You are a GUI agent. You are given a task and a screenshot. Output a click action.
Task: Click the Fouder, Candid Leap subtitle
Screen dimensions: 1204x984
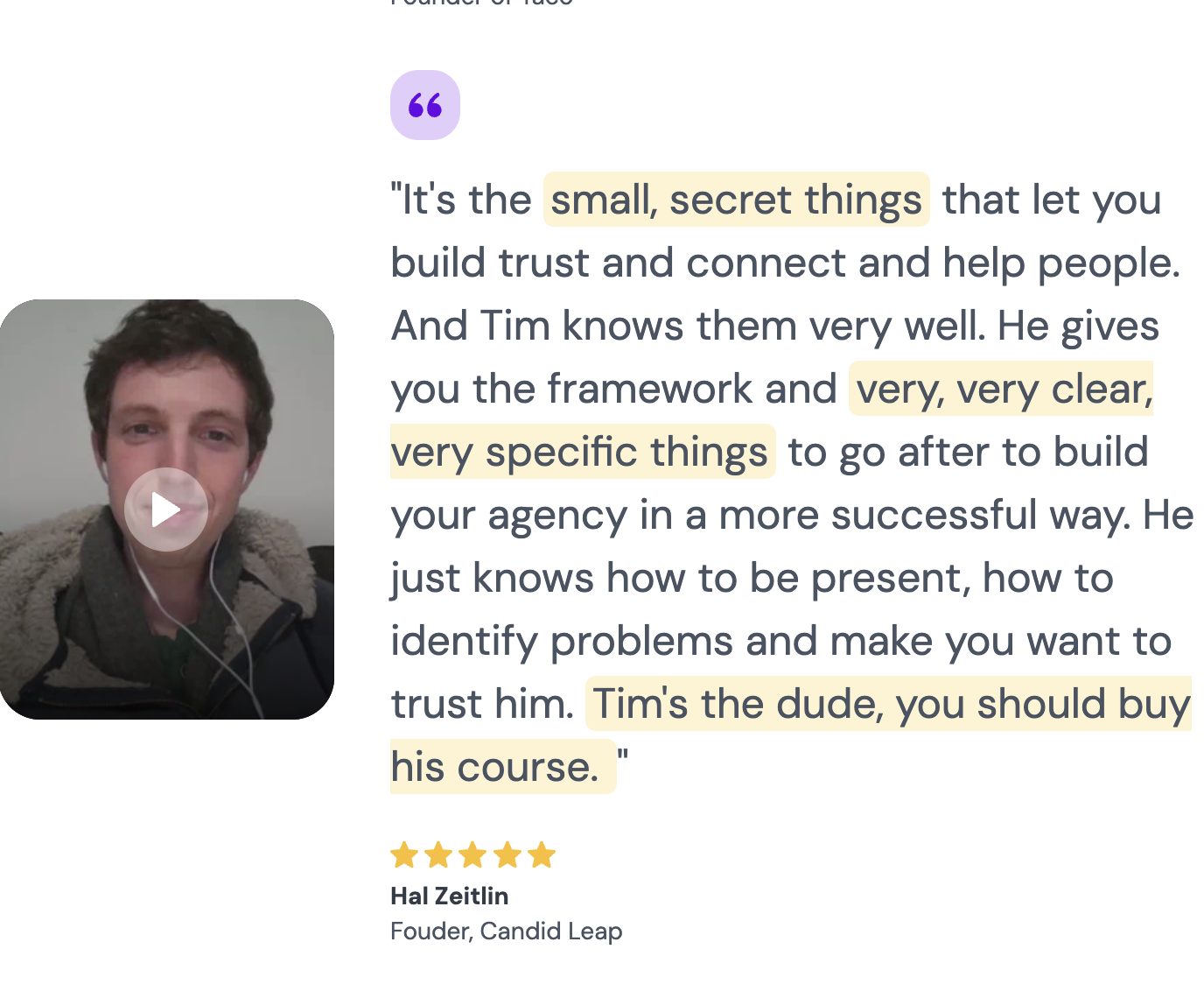(x=507, y=931)
